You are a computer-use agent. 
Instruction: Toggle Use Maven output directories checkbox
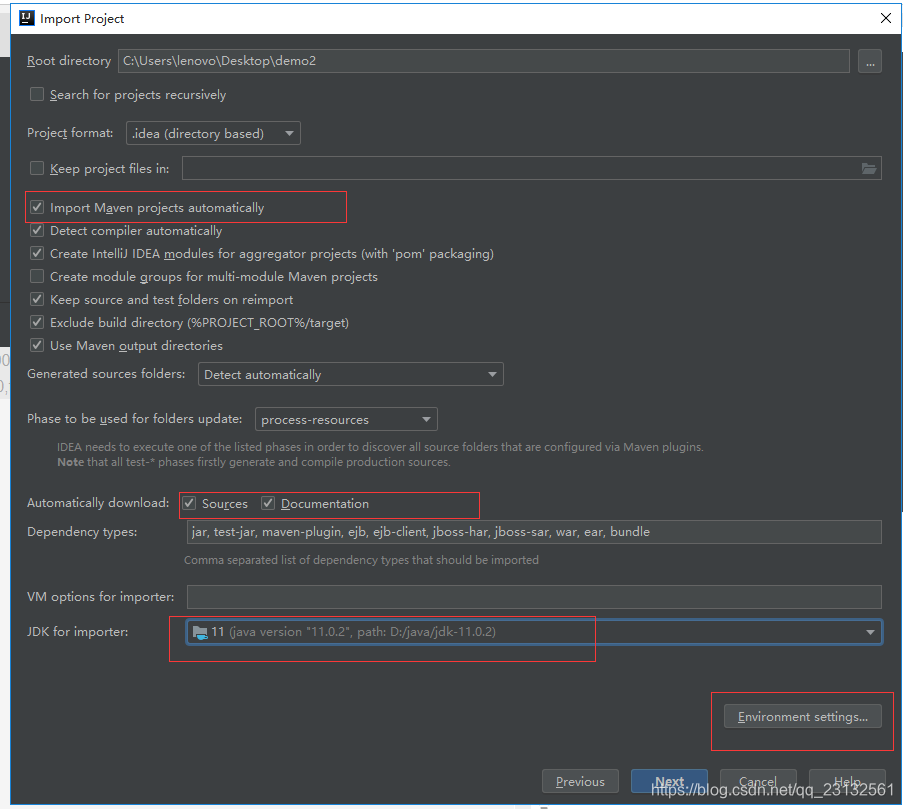pos(37,345)
